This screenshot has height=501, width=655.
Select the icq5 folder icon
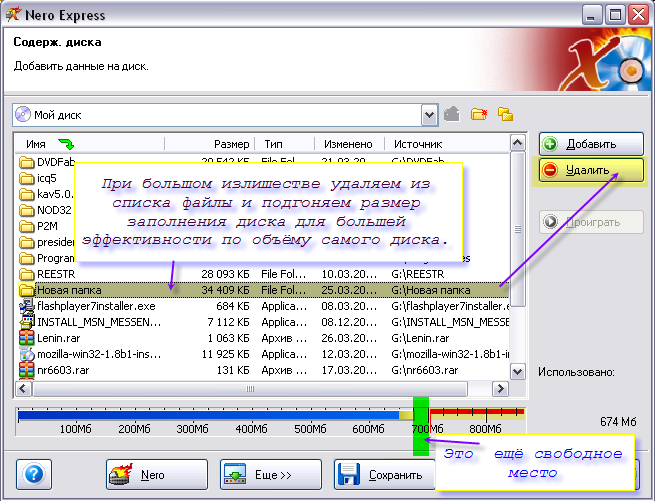click(27, 178)
